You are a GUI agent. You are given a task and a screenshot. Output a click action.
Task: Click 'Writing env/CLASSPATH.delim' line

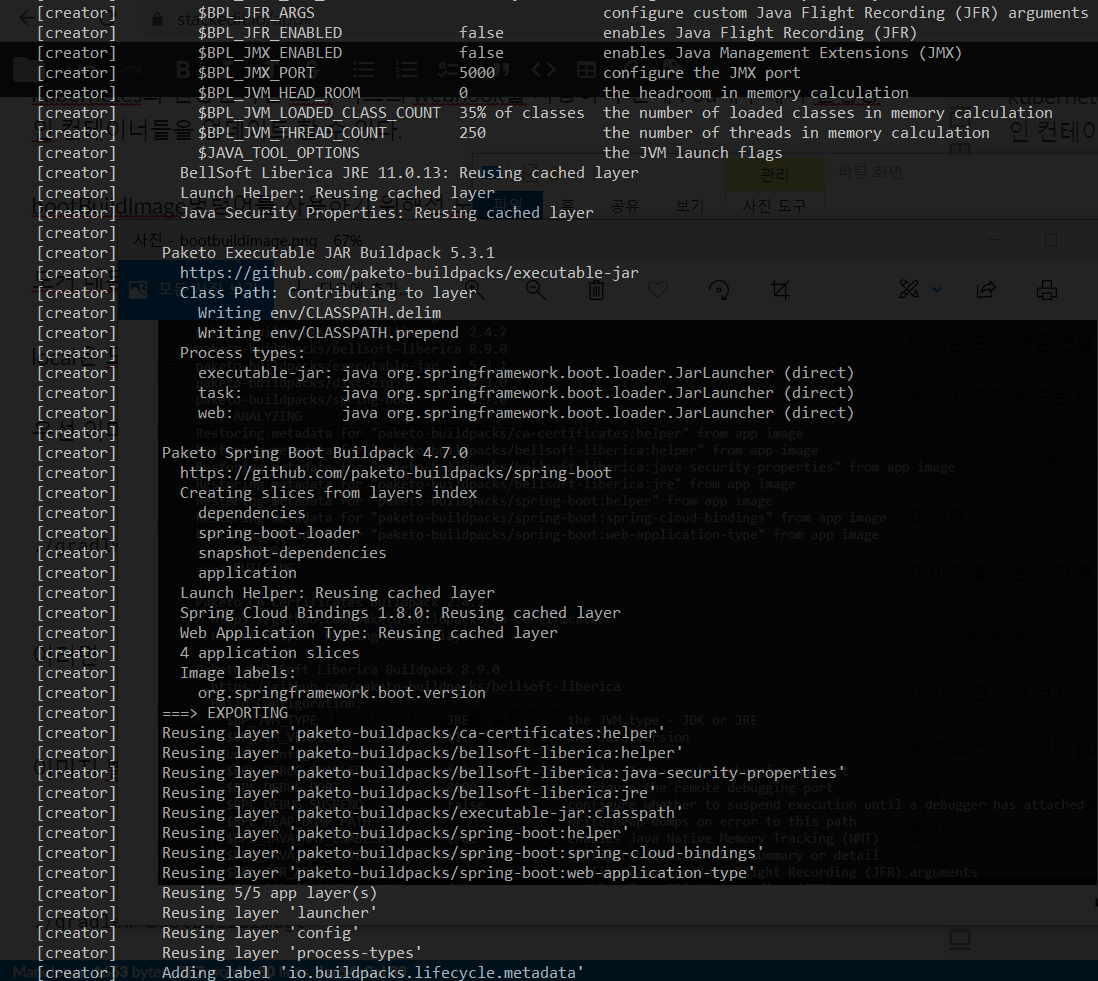pyautogui.click(x=319, y=313)
